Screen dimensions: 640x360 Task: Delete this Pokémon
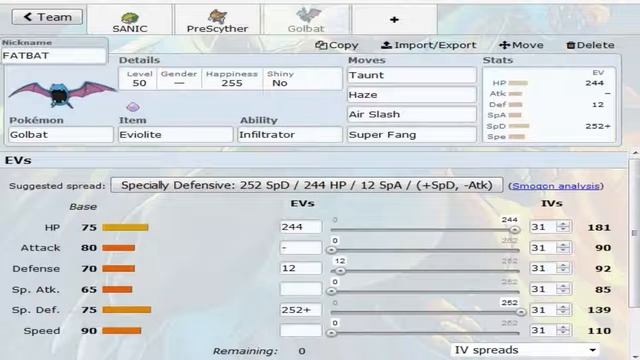click(x=590, y=45)
